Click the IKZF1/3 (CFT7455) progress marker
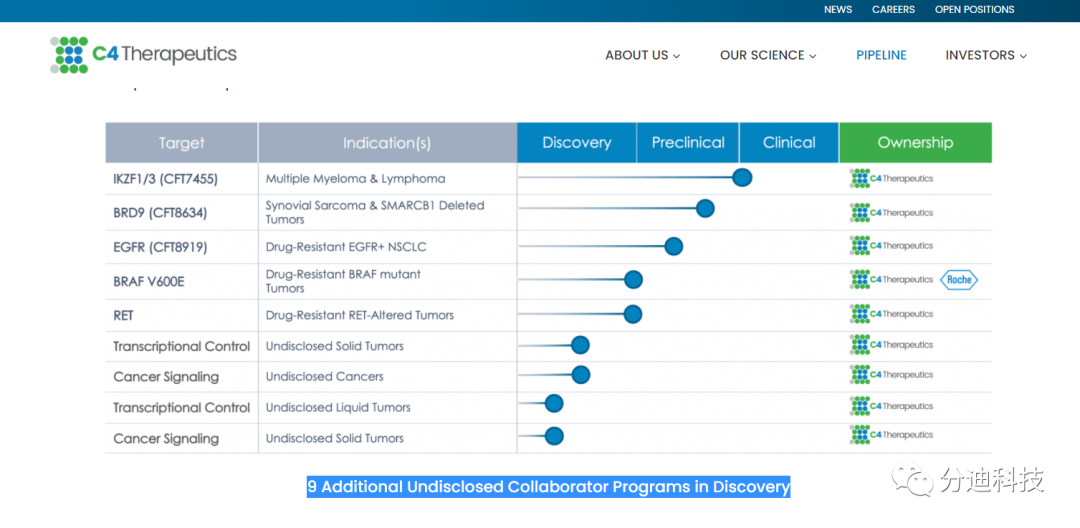The image size is (1080, 528). pyautogui.click(x=742, y=178)
